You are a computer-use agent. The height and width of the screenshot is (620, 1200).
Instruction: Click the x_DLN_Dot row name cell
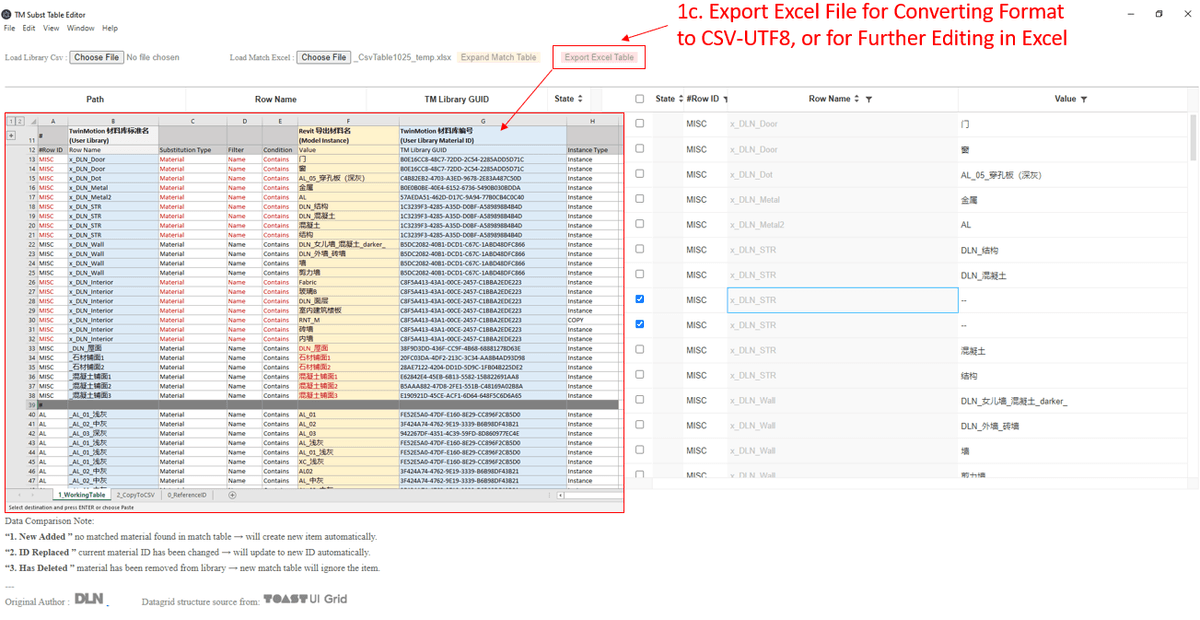[843, 175]
